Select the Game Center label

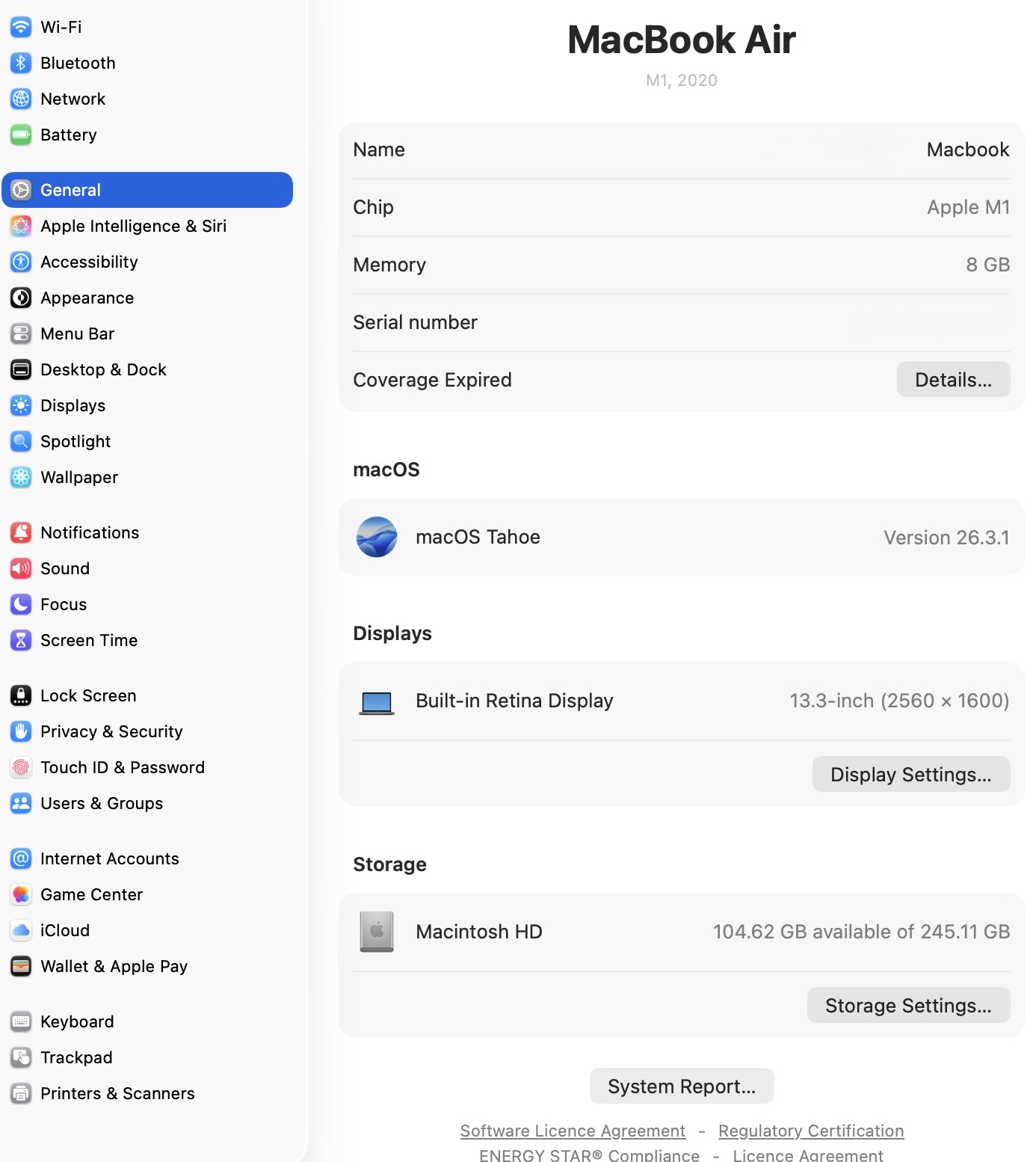[x=91, y=894]
